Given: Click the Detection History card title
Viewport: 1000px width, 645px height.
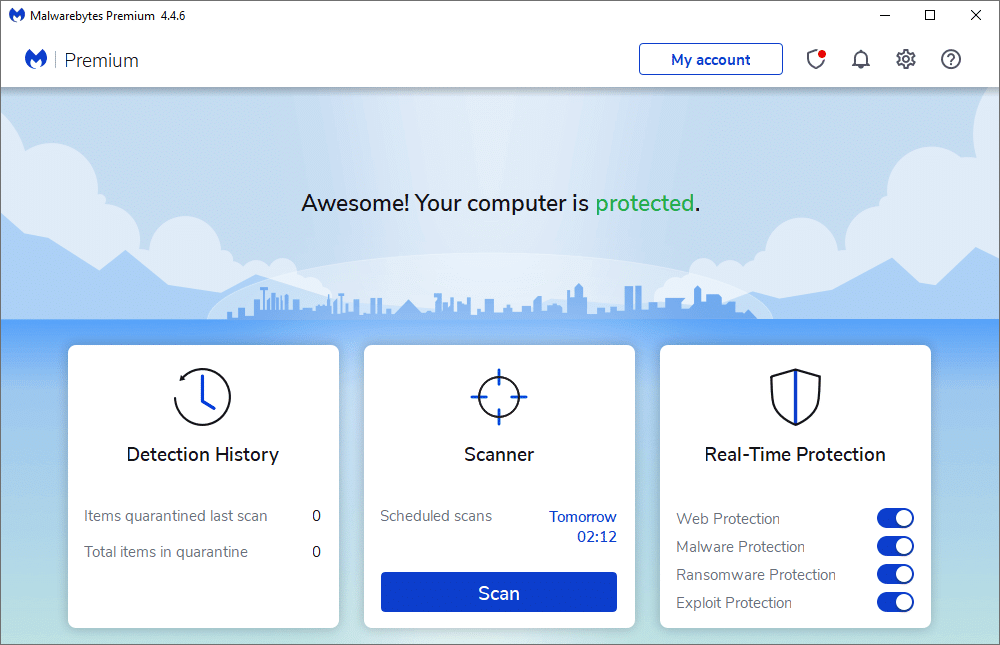Looking at the screenshot, I should [x=203, y=454].
